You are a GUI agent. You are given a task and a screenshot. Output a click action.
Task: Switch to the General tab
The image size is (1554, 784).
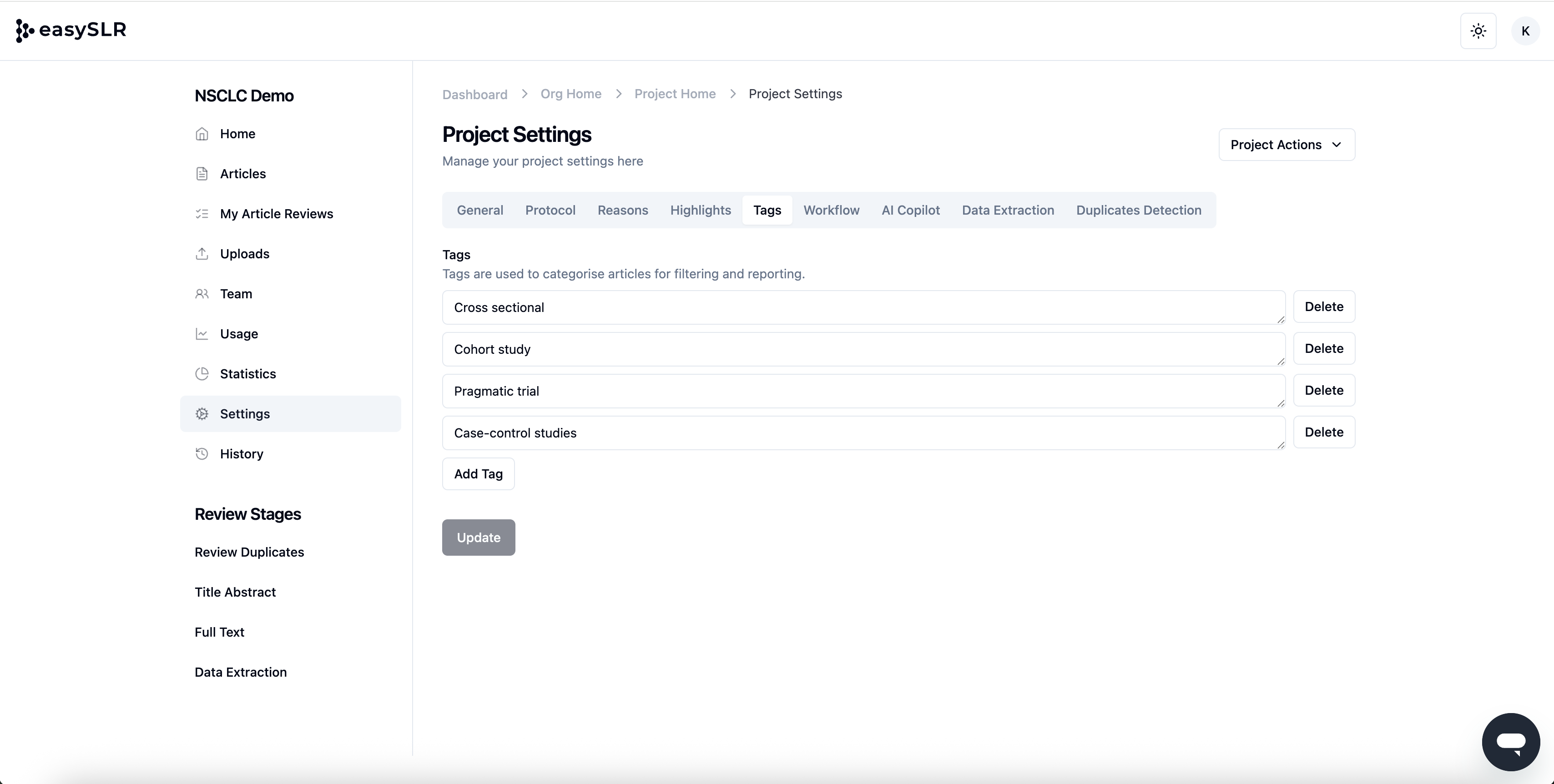(479, 210)
